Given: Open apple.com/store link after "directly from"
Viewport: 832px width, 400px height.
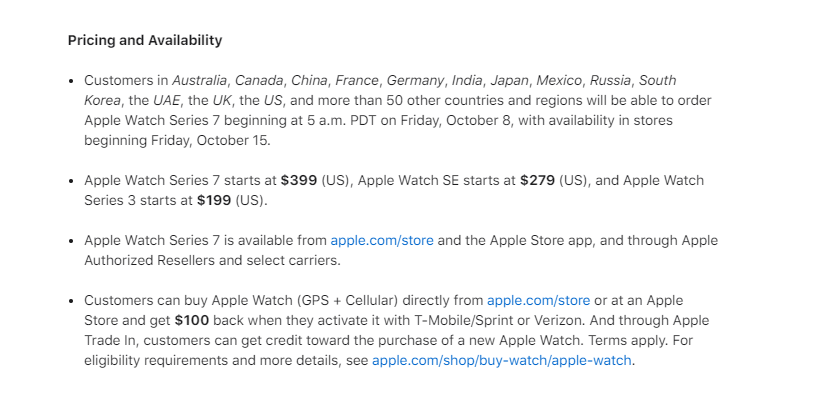Looking at the screenshot, I should 539,301.
